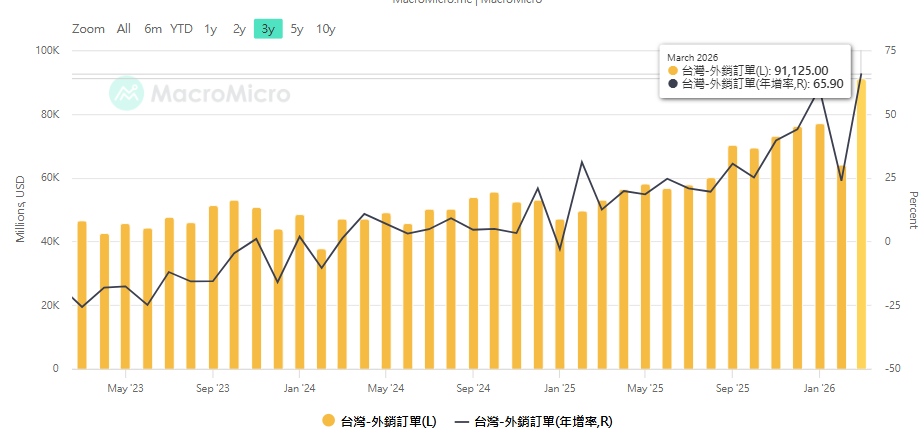This screenshot has height=437, width=924.
Task: Expand the range to 10y
Action: click(x=326, y=29)
